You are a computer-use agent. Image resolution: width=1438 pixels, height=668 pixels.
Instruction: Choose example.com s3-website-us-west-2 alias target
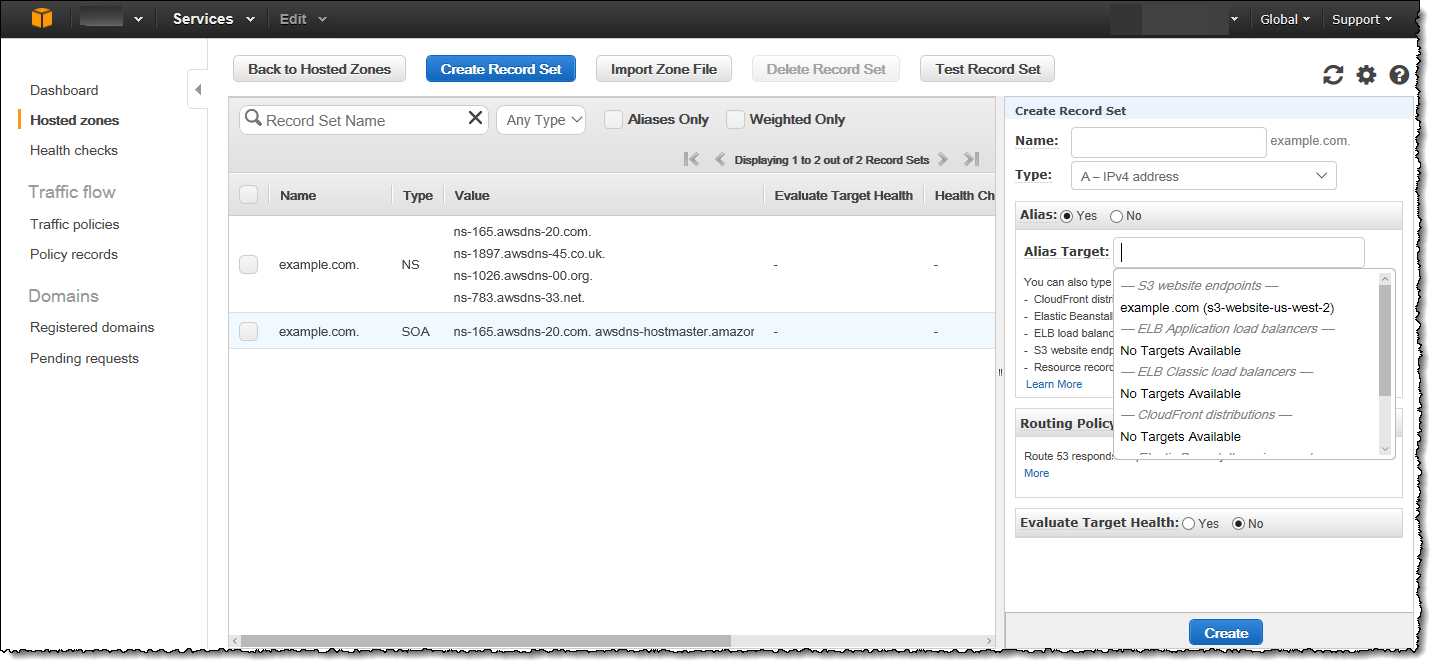coord(1227,308)
